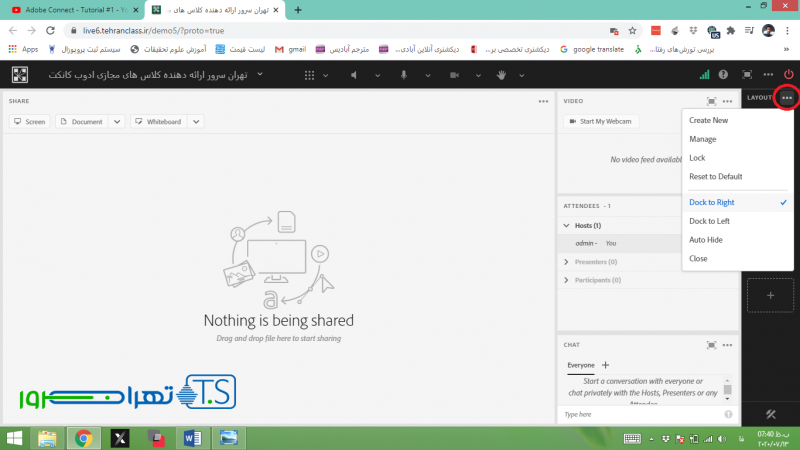Screen dimensions: 800x450
Task: Click the webcam camera icon in toolbar
Action: [x=454, y=75]
